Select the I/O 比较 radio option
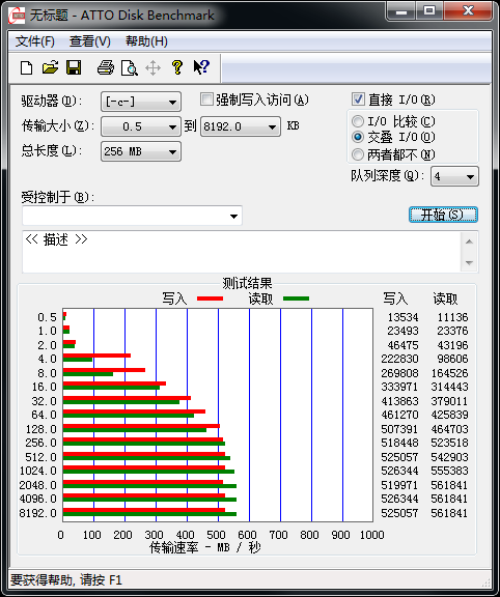 point(358,121)
